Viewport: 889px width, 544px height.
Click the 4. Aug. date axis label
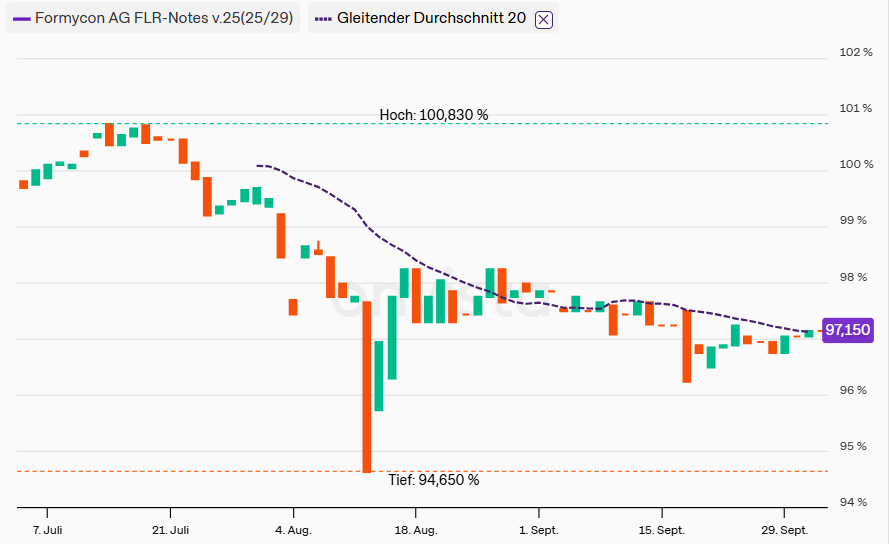292,529
